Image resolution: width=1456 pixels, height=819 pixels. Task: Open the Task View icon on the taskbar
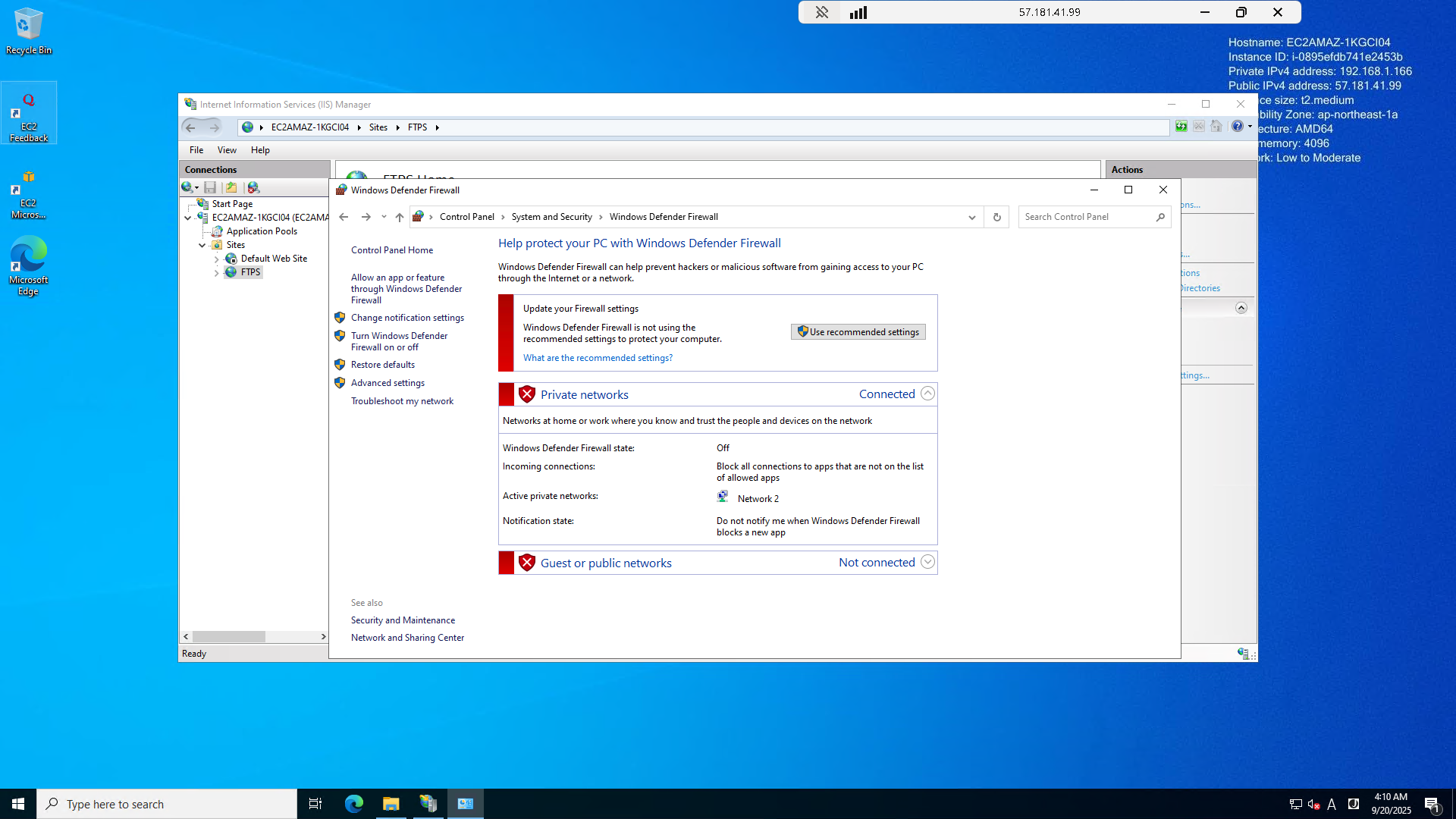(x=315, y=804)
